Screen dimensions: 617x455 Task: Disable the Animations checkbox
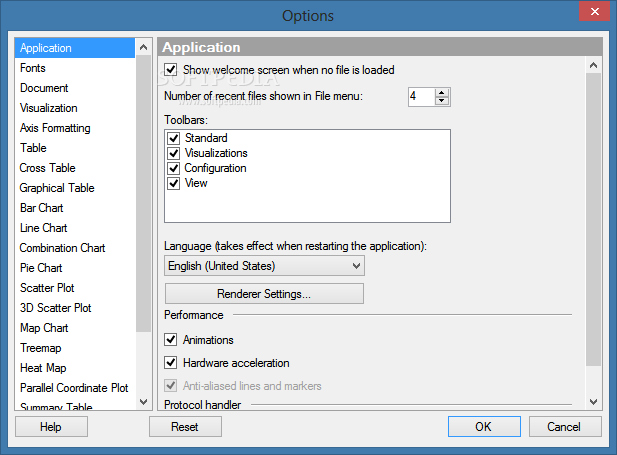[x=170, y=340]
